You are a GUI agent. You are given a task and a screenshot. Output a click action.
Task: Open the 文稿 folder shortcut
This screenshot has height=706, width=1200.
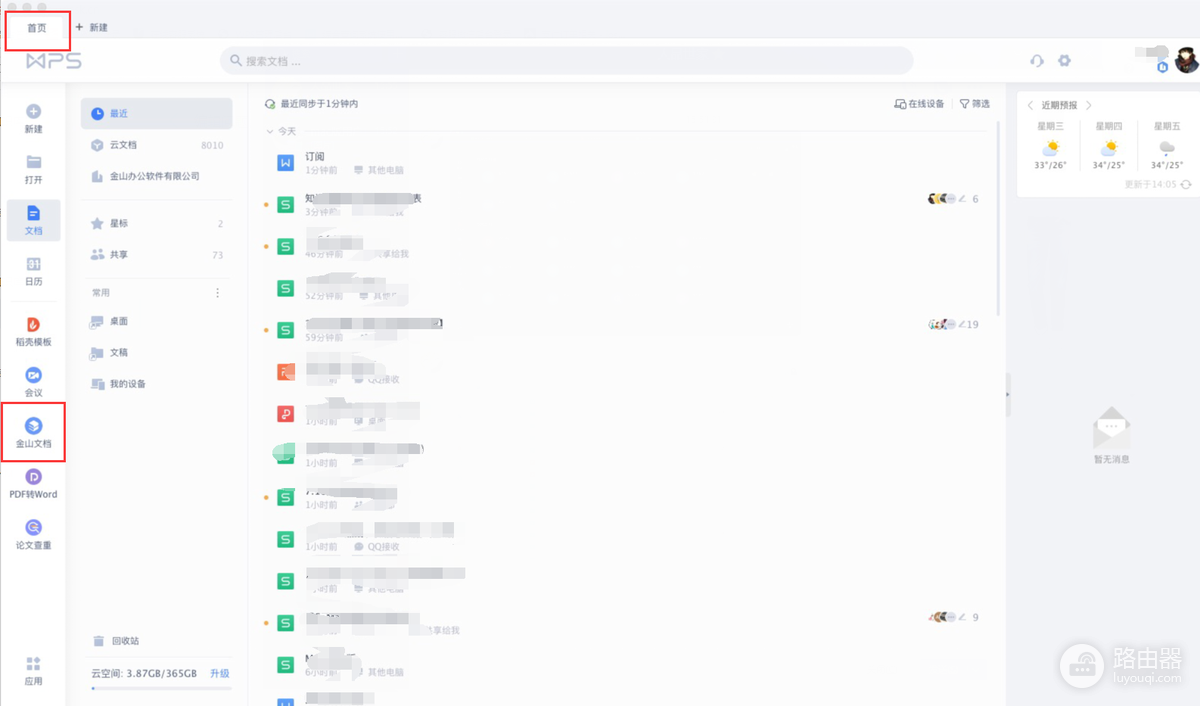point(156,352)
